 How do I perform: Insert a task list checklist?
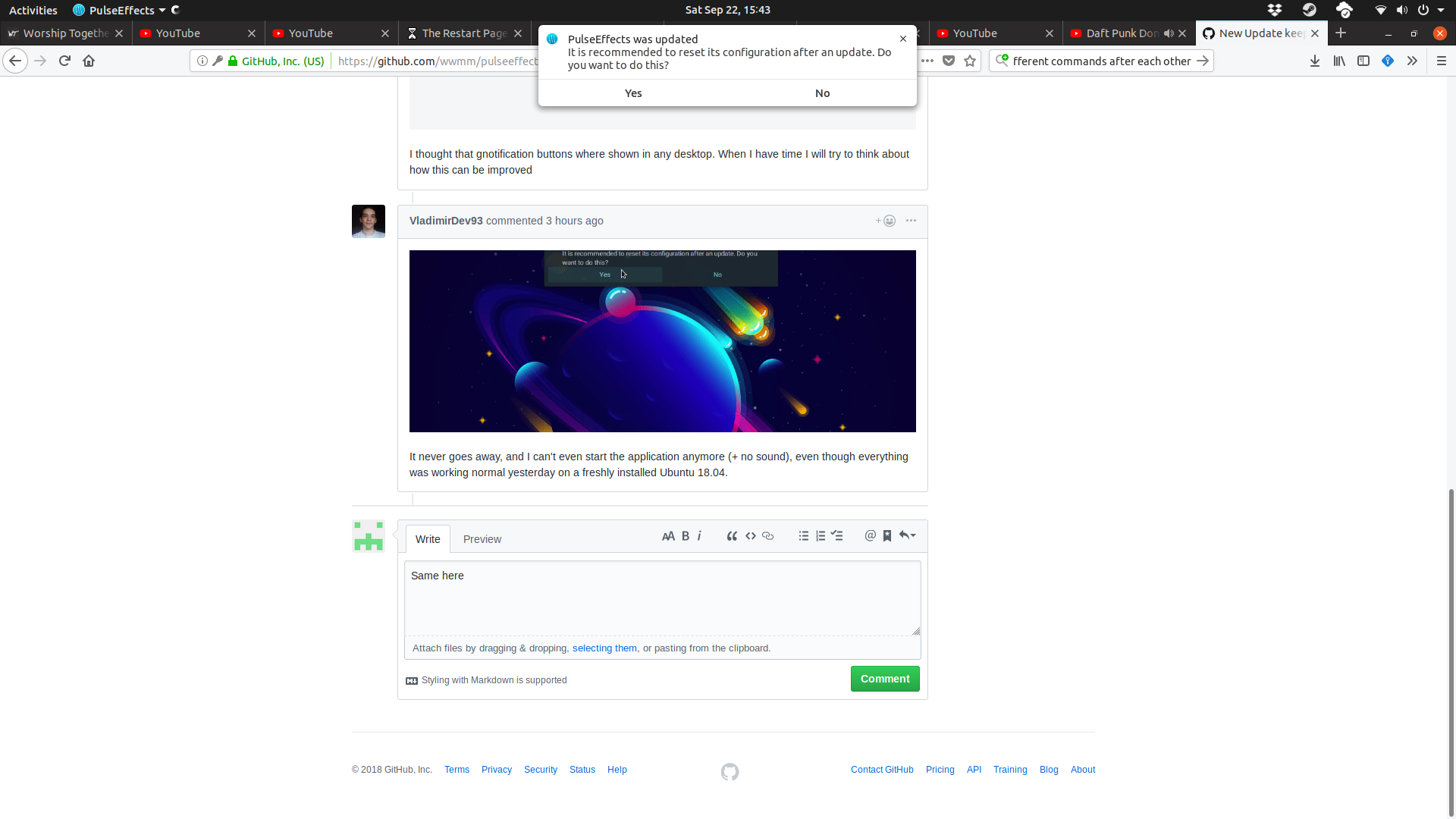click(x=837, y=535)
